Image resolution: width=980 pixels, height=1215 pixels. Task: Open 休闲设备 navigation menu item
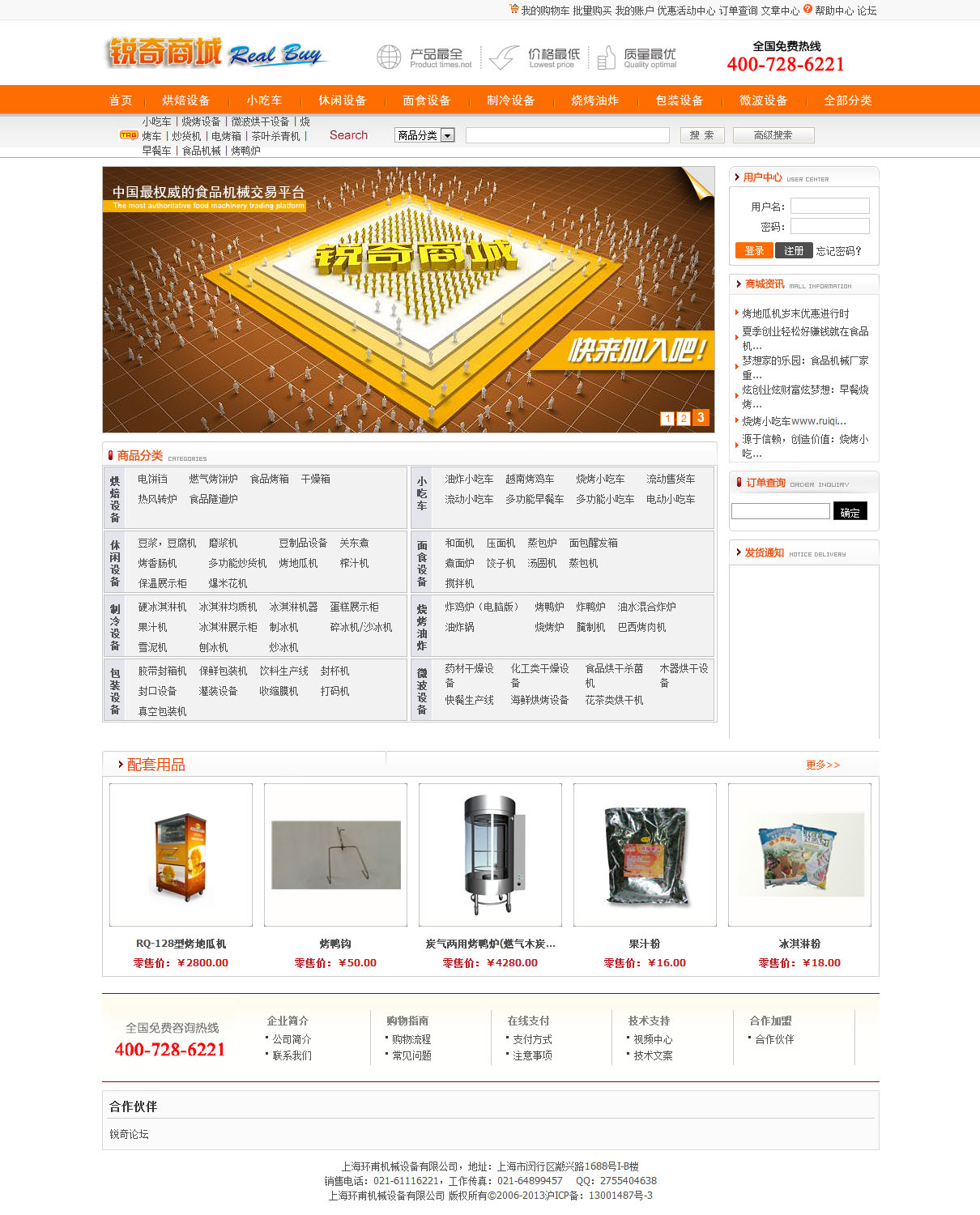tap(343, 100)
